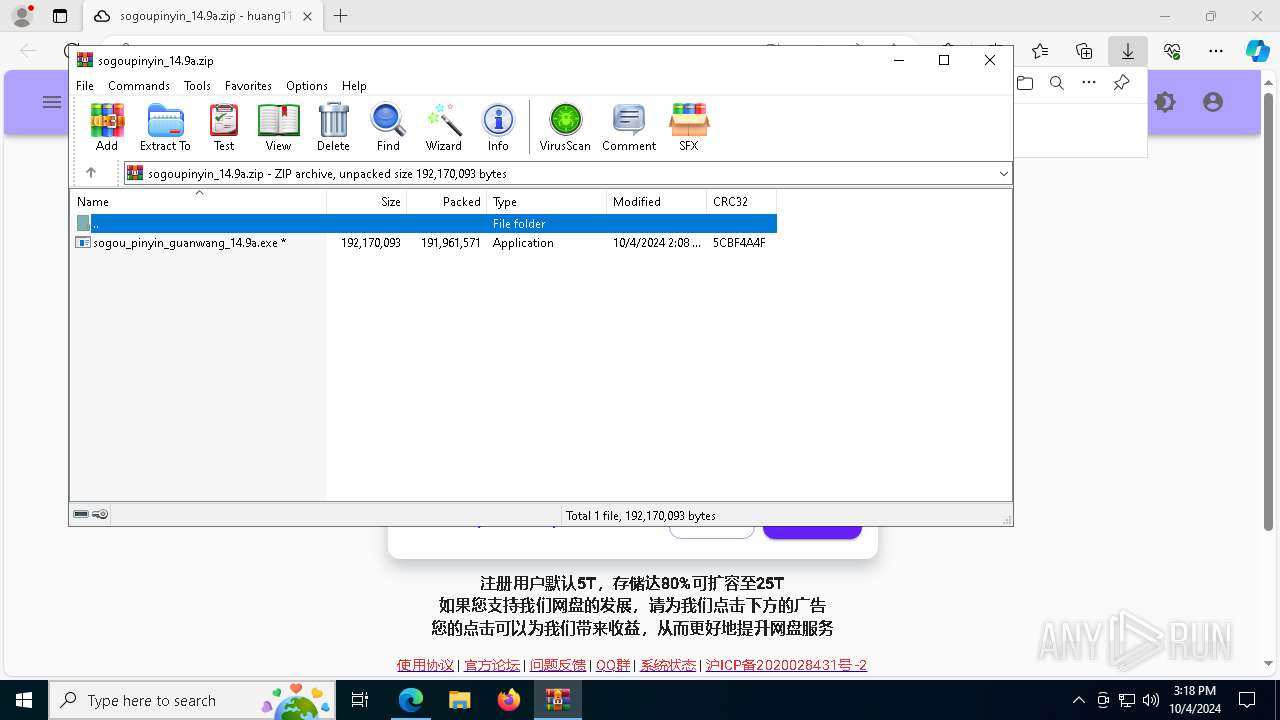
Task: Expand the archive path dropdown
Action: point(1003,174)
